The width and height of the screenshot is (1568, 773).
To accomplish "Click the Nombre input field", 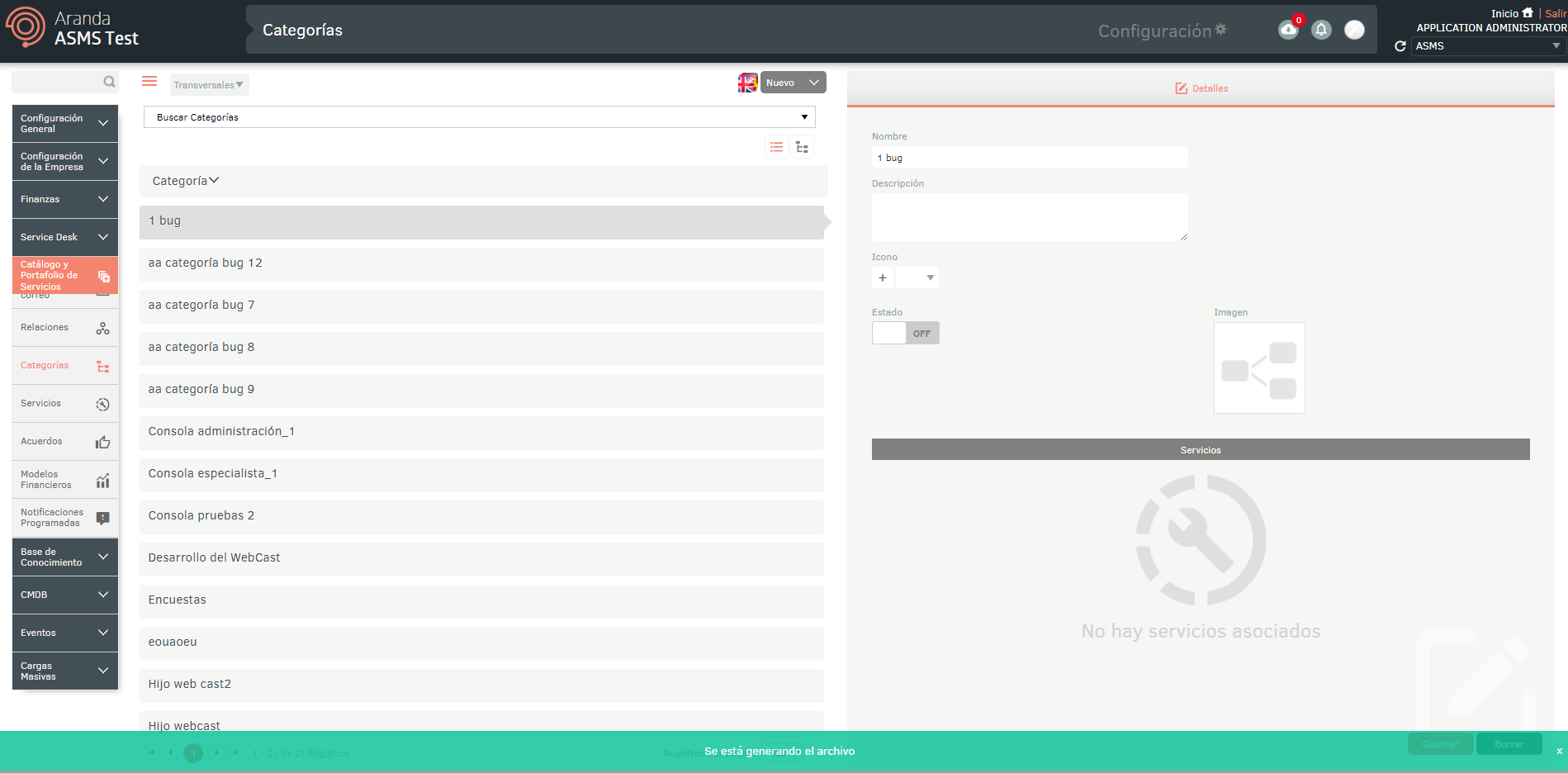I will (1030, 158).
